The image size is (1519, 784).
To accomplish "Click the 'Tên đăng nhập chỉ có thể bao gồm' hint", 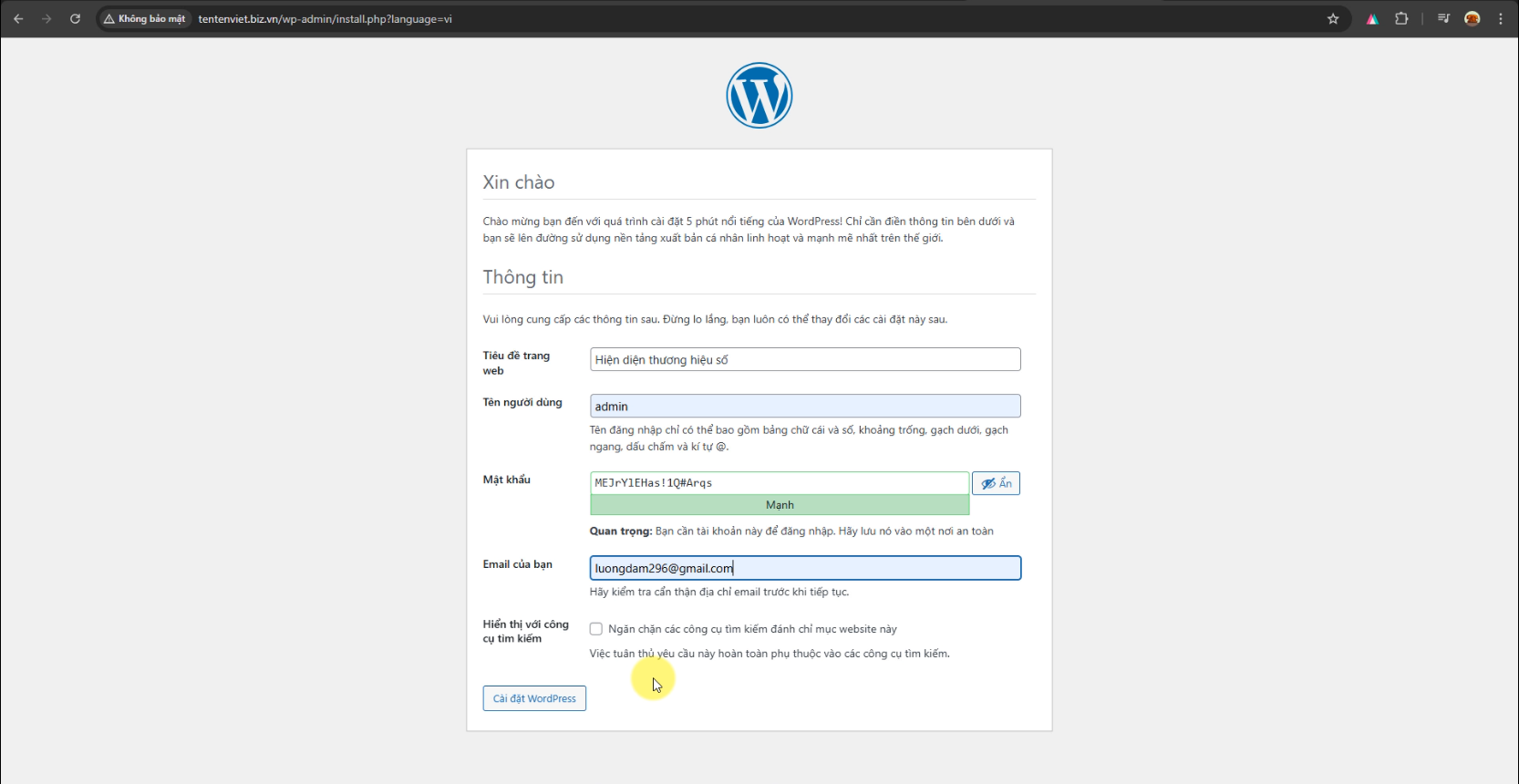I will point(799,438).
